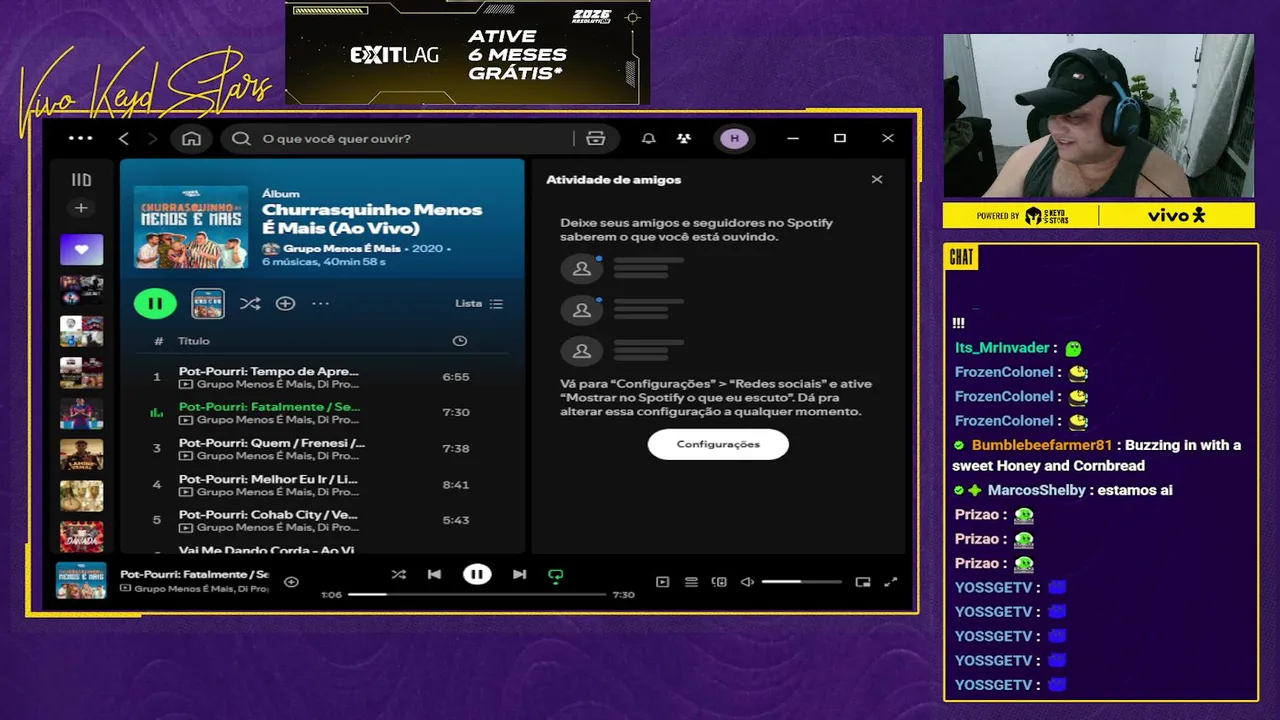
Task: Pause the album with green button
Action: (155, 303)
